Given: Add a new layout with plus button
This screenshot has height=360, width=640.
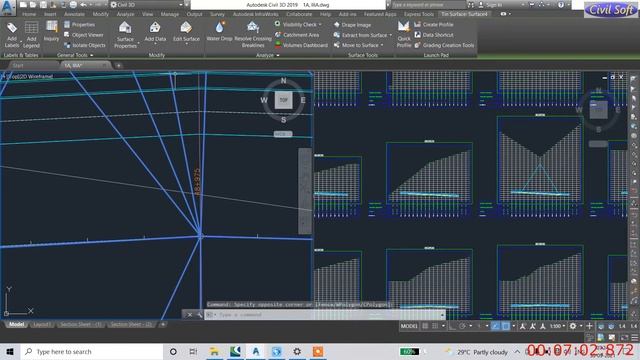Looking at the screenshot, I should click(162, 324).
